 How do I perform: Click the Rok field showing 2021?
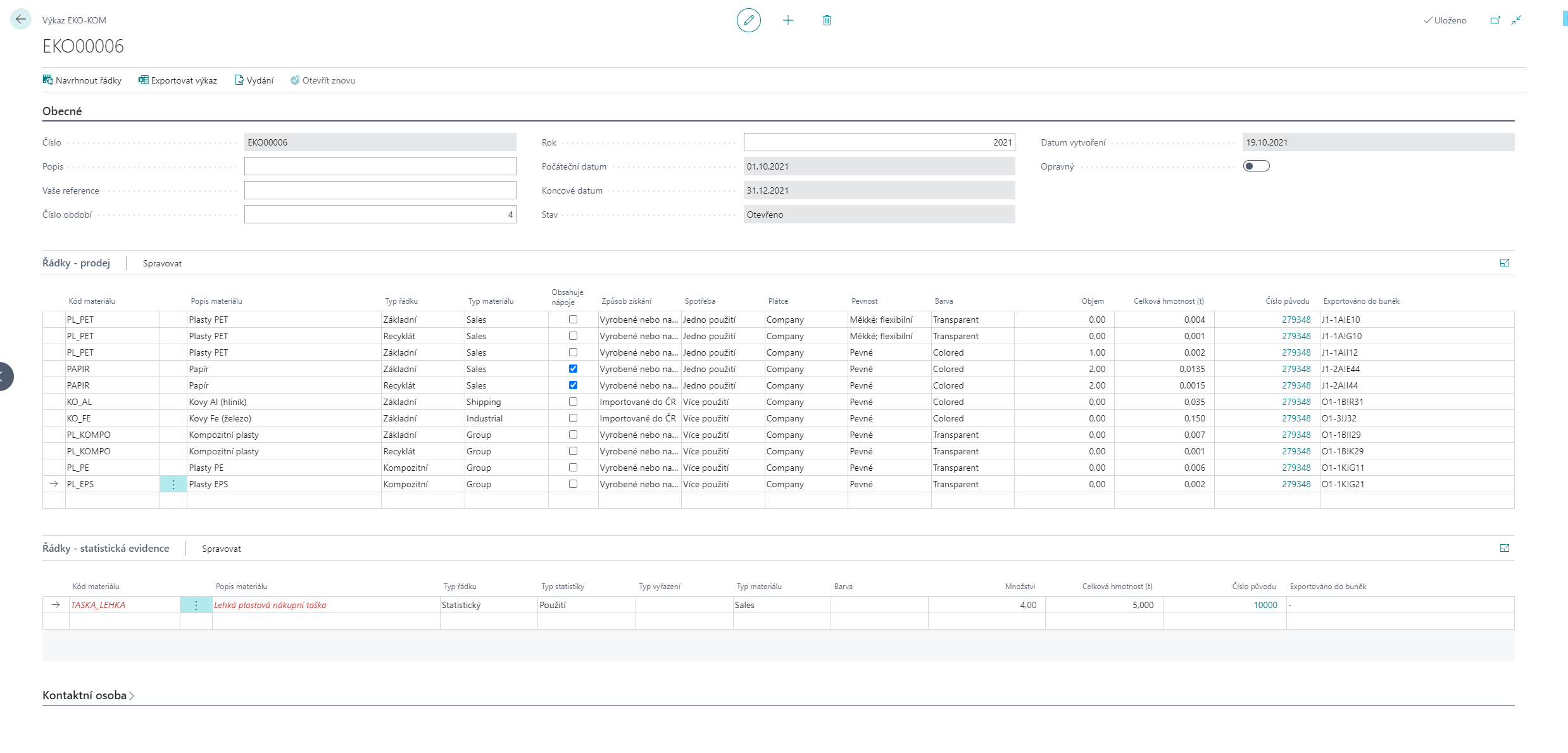click(879, 142)
